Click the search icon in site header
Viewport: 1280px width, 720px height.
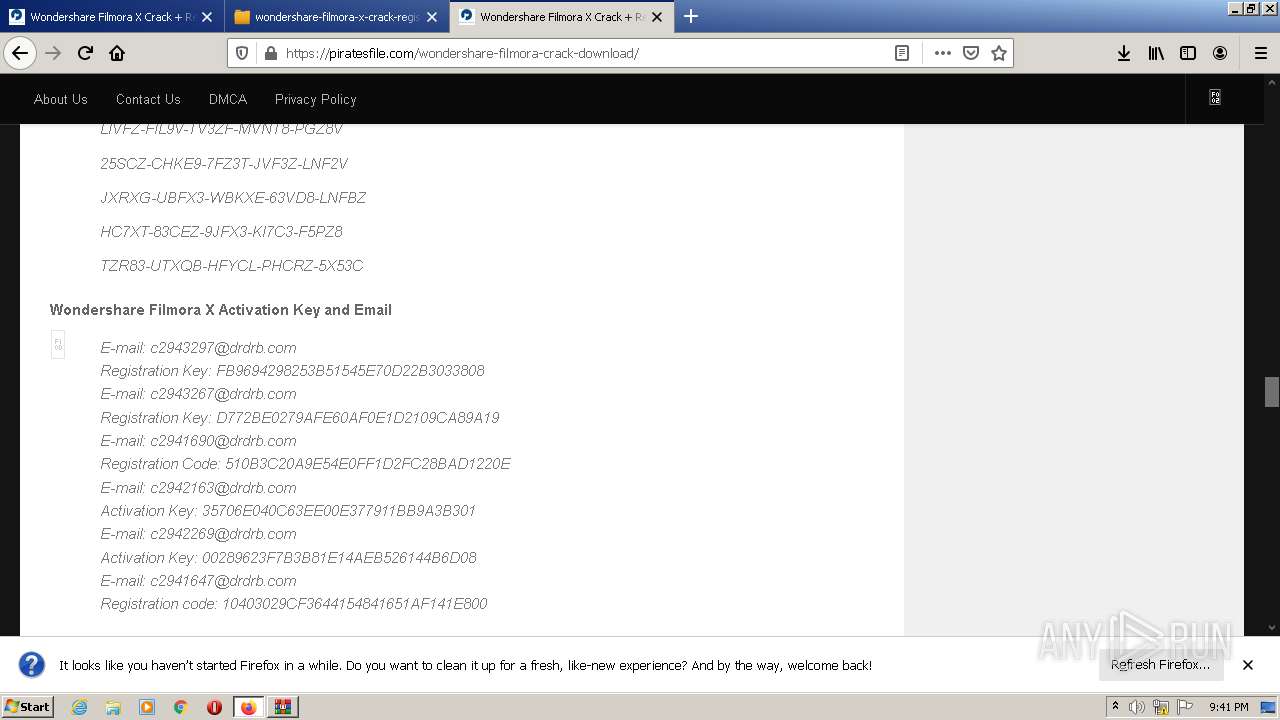point(1215,98)
